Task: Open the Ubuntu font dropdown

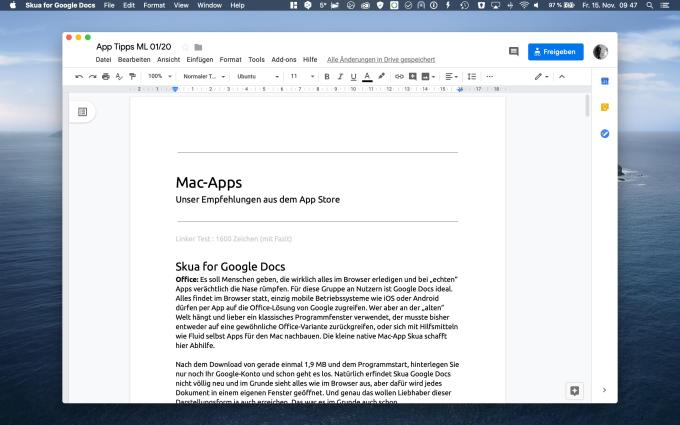Action: pos(258,77)
